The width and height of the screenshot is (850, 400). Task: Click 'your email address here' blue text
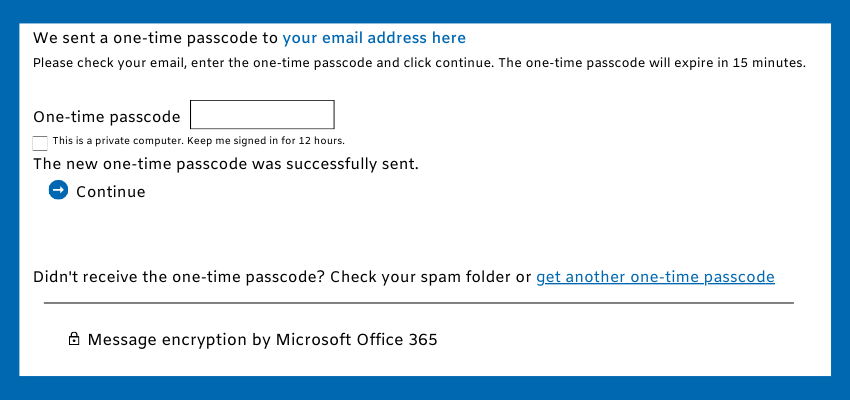tap(374, 38)
